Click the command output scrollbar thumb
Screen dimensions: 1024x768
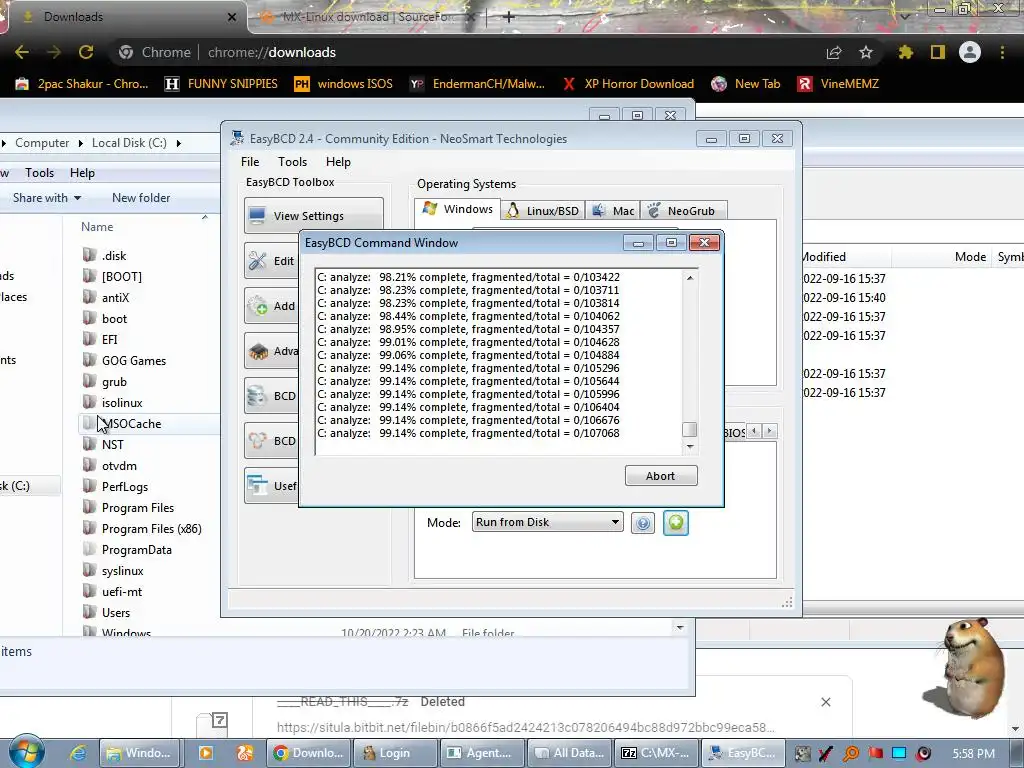pyautogui.click(x=690, y=430)
